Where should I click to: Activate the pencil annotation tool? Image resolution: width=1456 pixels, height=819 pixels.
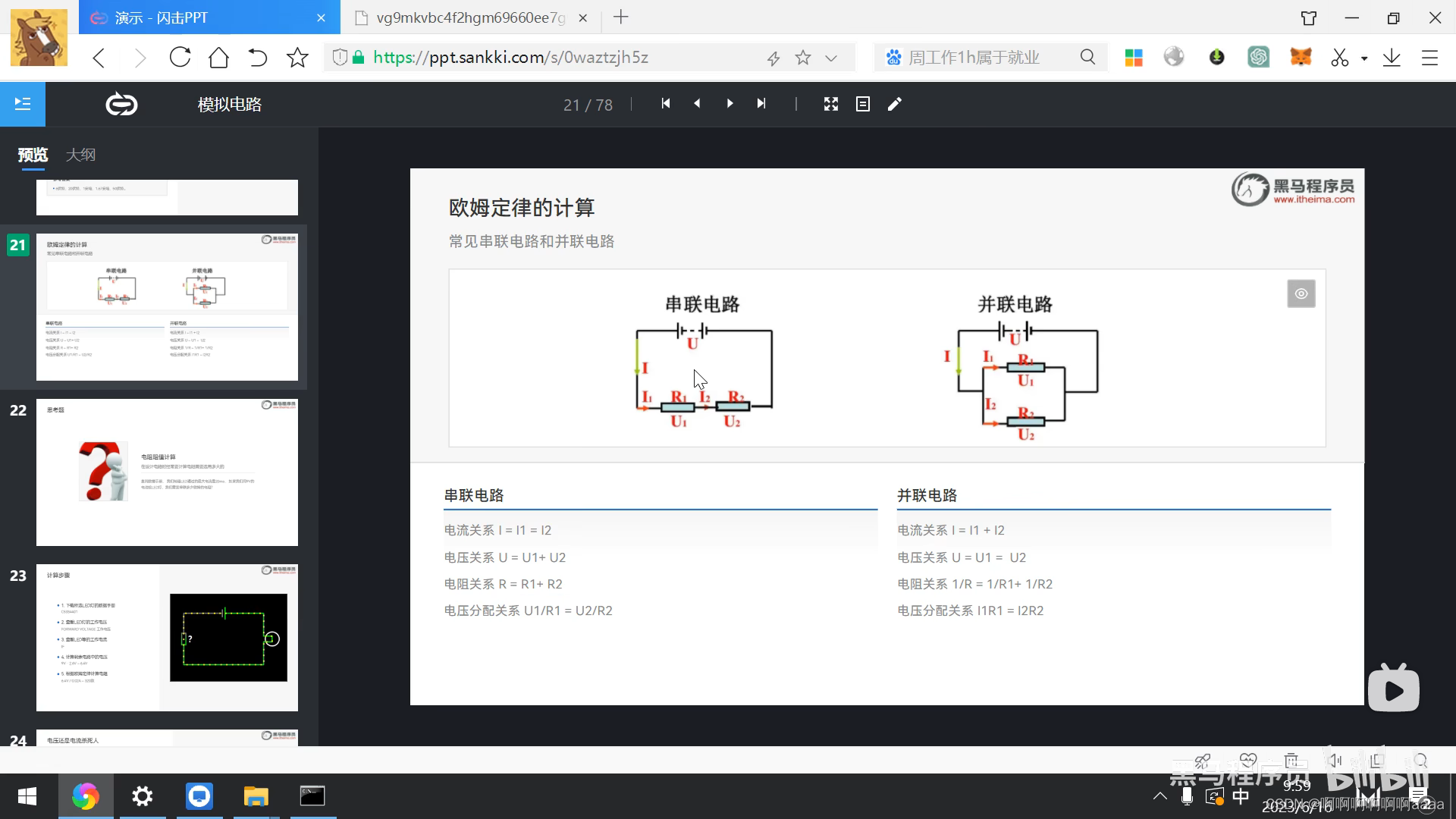[895, 104]
